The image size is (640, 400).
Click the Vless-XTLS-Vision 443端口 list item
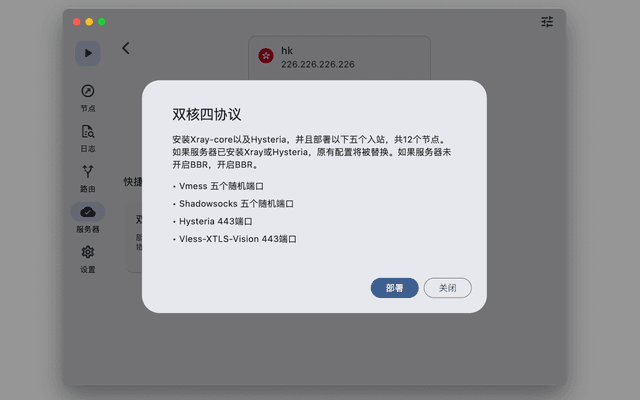(x=235, y=239)
